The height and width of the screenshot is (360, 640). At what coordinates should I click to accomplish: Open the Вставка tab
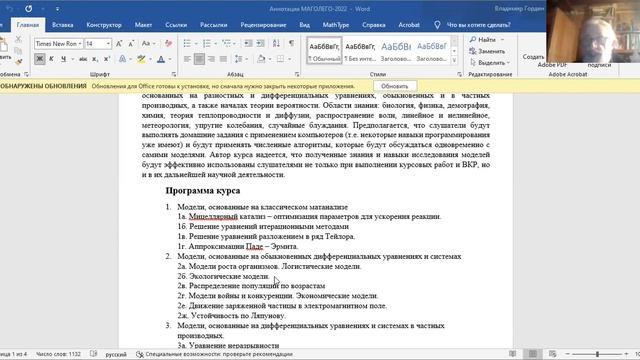[x=62, y=25]
